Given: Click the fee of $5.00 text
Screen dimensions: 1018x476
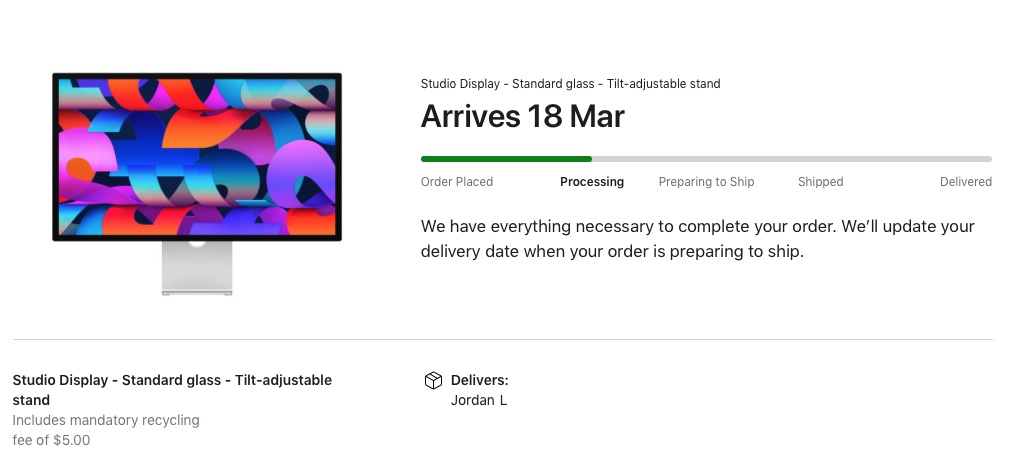Looking at the screenshot, I should pyautogui.click(x=51, y=440).
